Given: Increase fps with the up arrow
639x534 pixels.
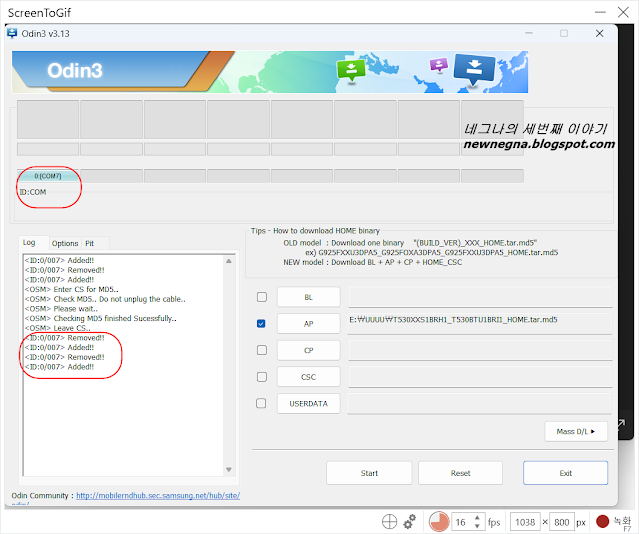Looking at the screenshot, I should coord(477,517).
